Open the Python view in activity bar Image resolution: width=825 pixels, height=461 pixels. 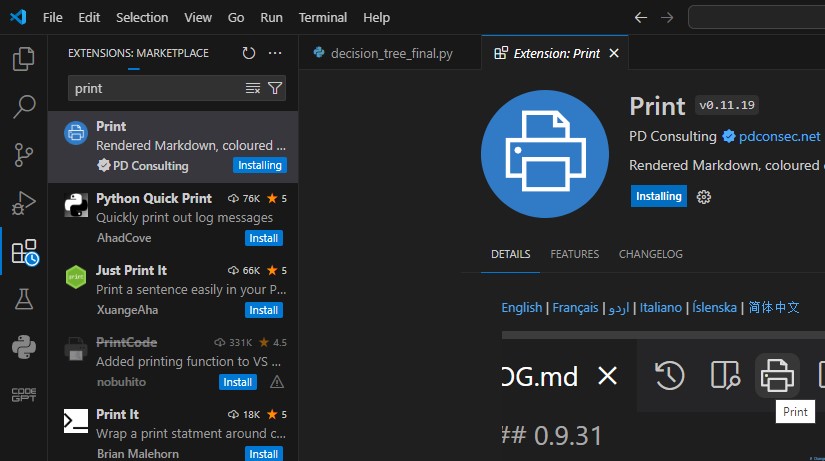tap(24, 347)
